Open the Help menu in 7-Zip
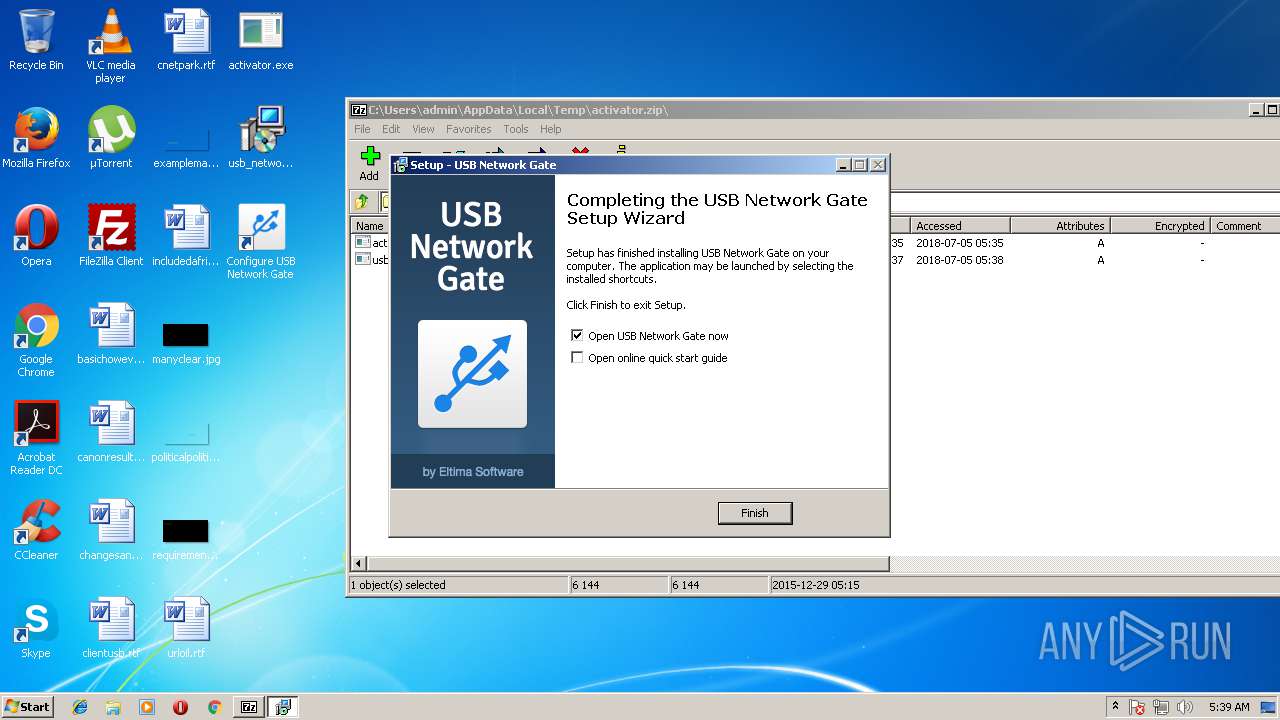Screen dimensions: 1280x720 point(551,129)
